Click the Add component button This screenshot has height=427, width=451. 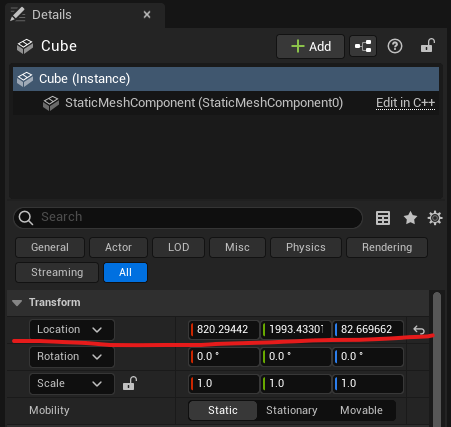pos(310,46)
